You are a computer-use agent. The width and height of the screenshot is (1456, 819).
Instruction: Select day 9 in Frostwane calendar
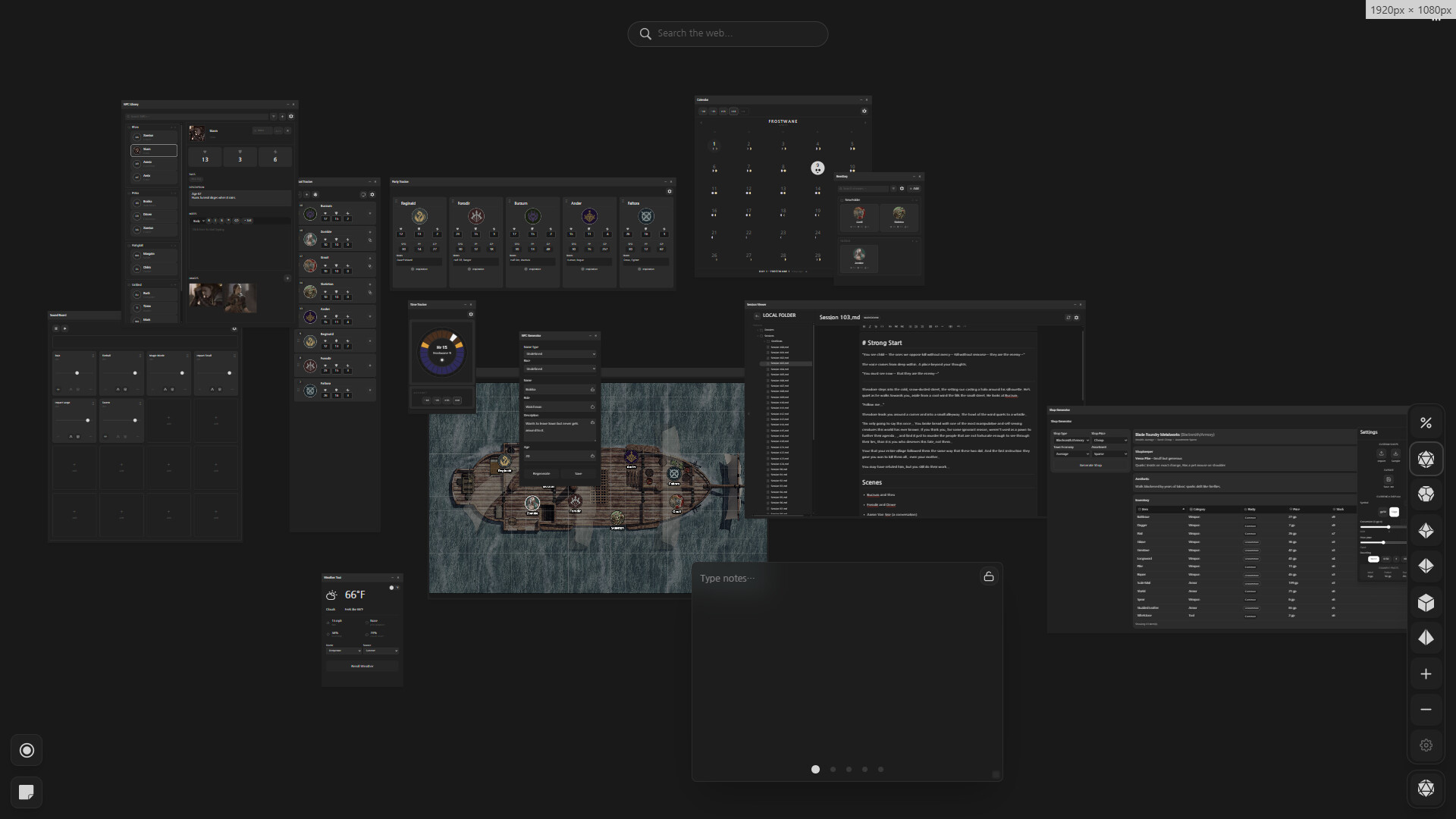click(817, 168)
